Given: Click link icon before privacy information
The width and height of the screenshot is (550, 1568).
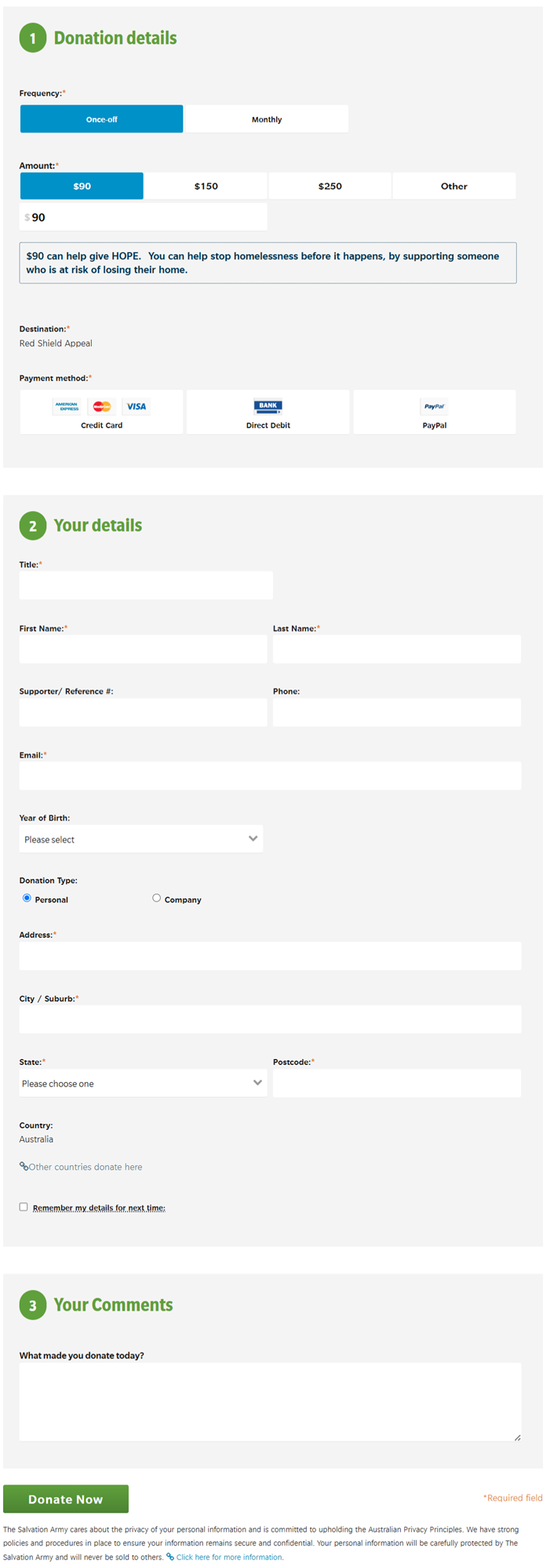Looking at the screenshot, I should point(170,1556).
